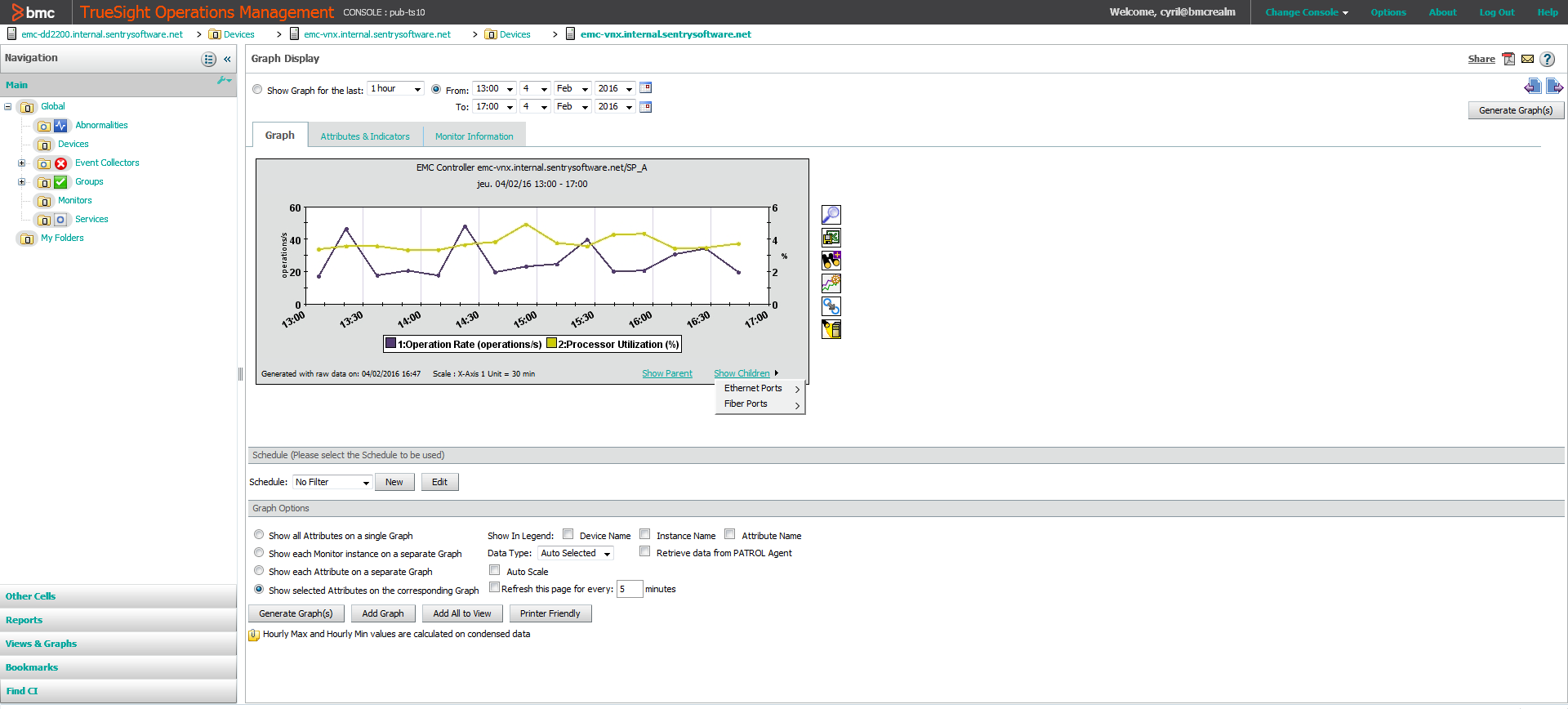This screenshot has width=1568, height=709.
Task: Select the Graph tab
Action: point(279,136)
